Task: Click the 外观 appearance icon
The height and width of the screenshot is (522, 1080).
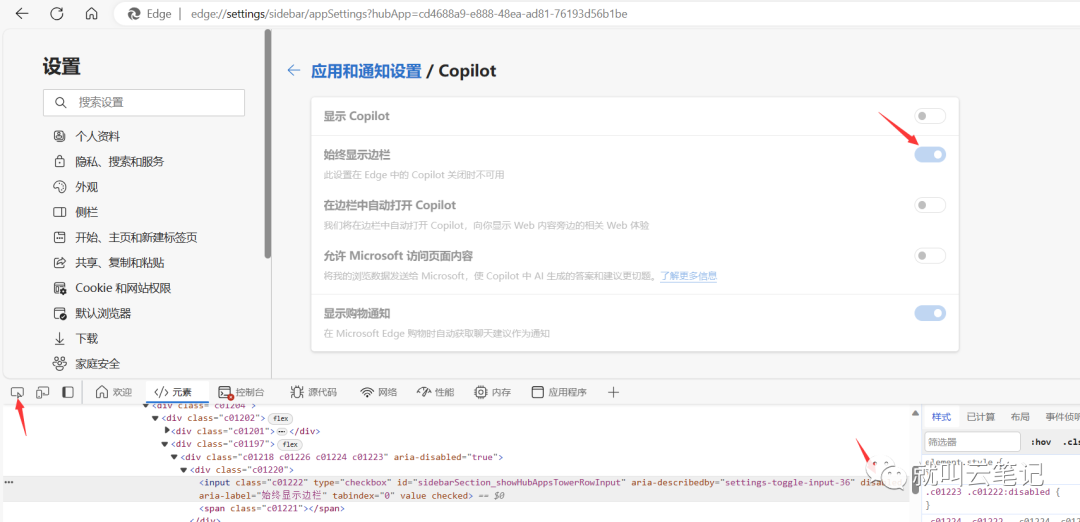Action: 60,187
